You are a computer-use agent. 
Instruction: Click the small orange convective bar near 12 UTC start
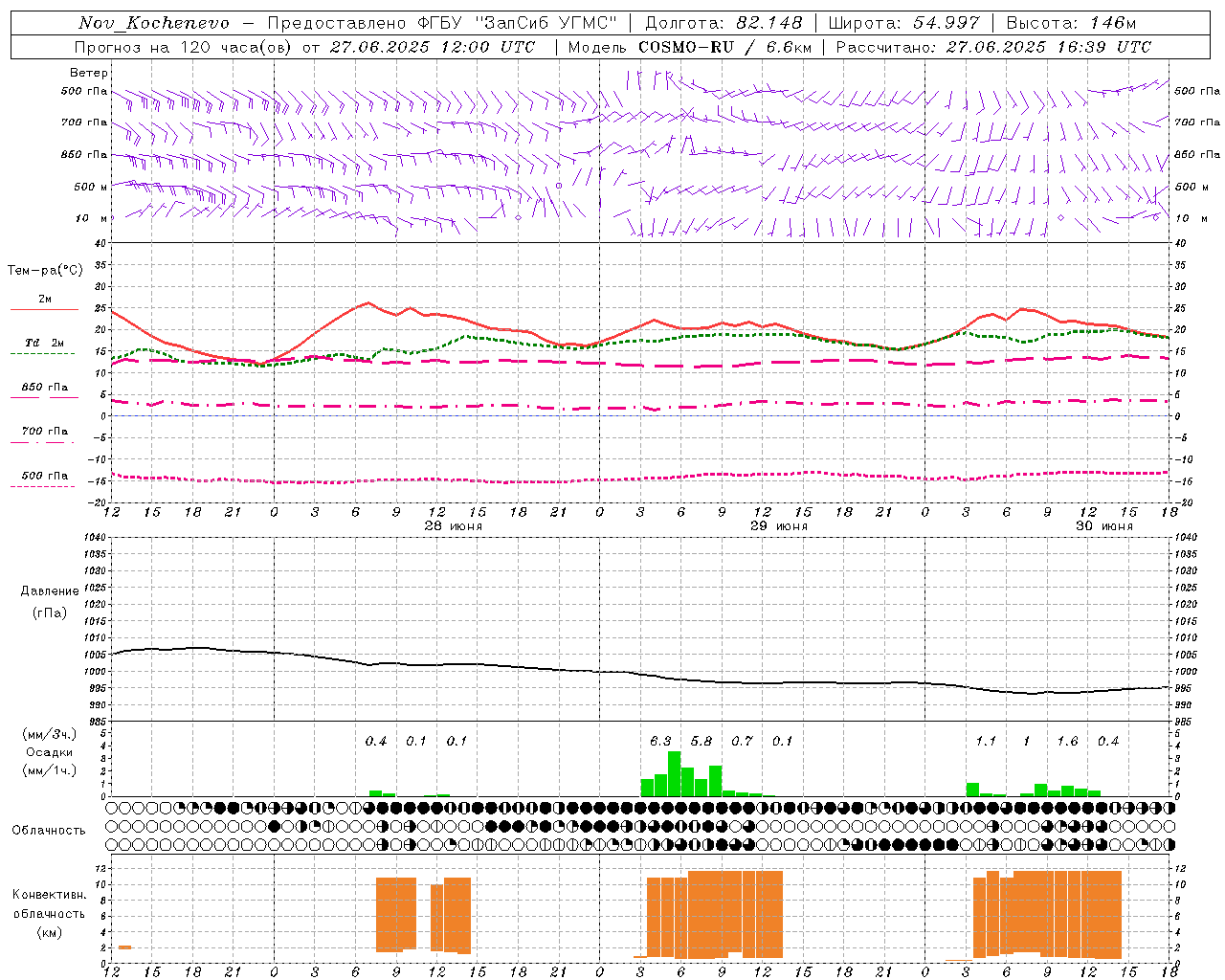124,947
